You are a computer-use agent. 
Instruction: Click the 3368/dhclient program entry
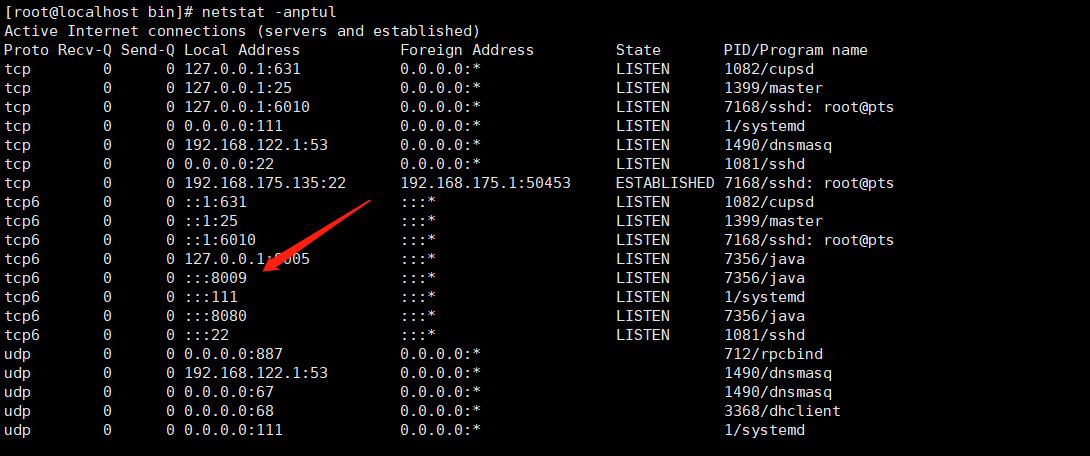782,411
